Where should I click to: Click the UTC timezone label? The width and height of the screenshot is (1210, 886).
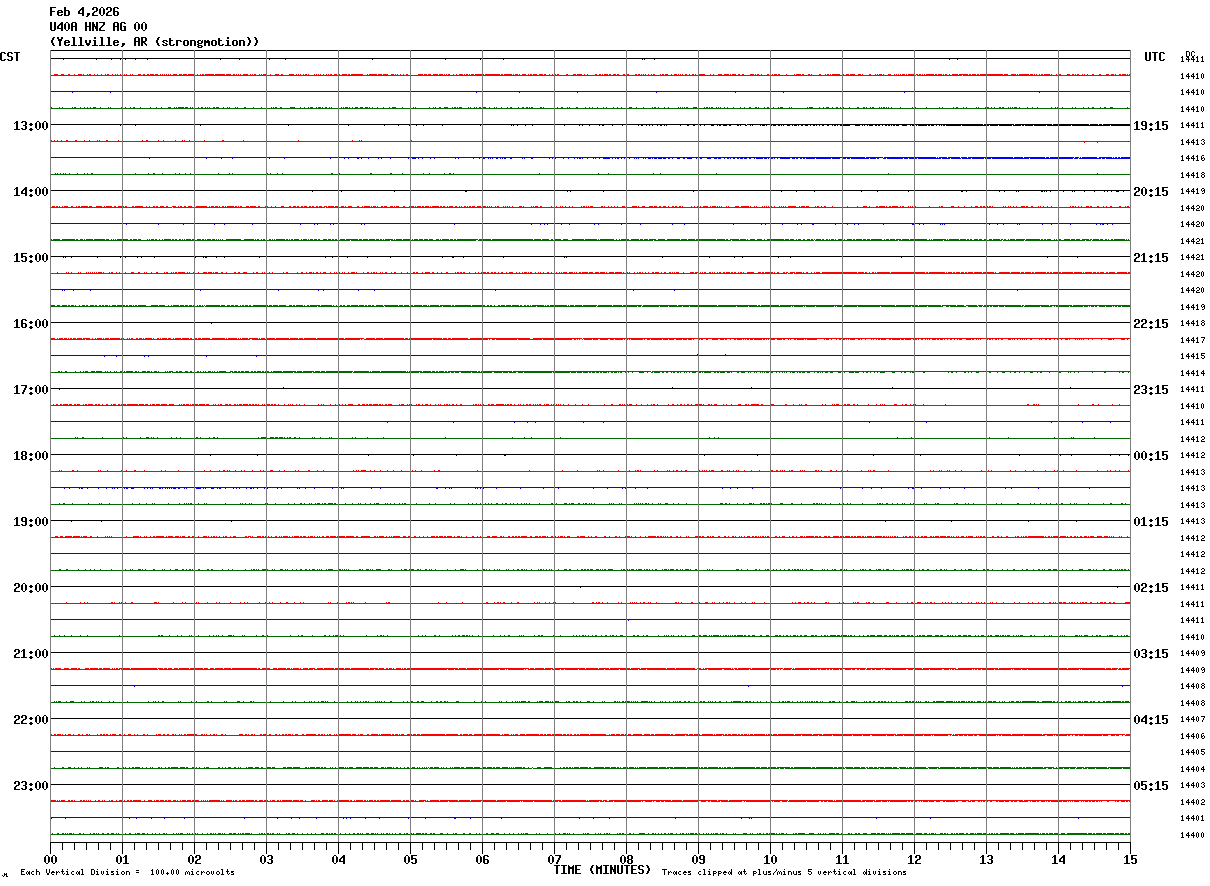click(x=1154, y=57)
